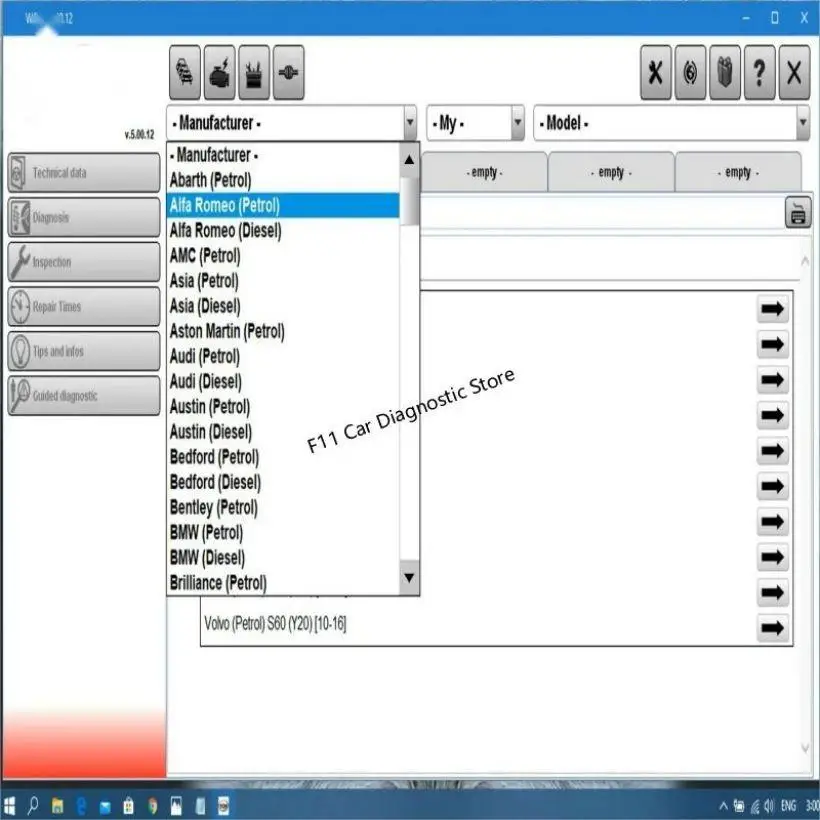
Task: Open the Diagnosis section
Action: click(84, 217)
